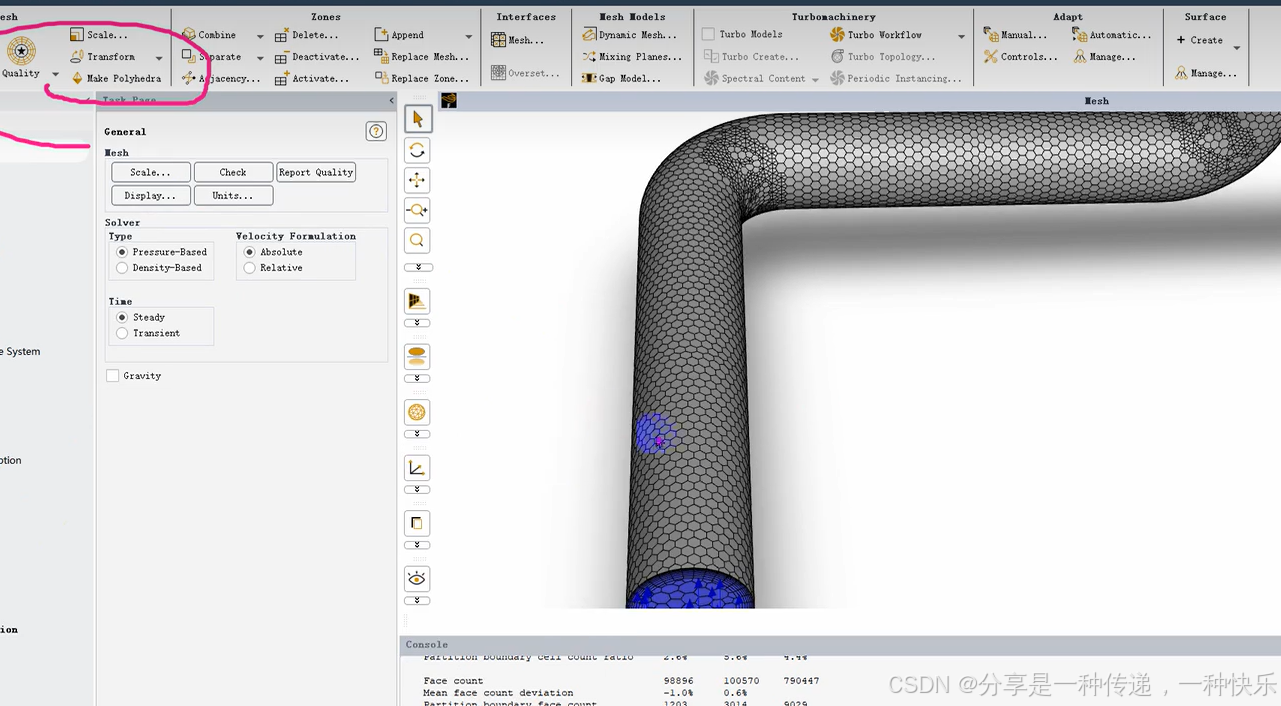Open Adapt Manage dialog
1281x706 pixels.
point(1104,57)
